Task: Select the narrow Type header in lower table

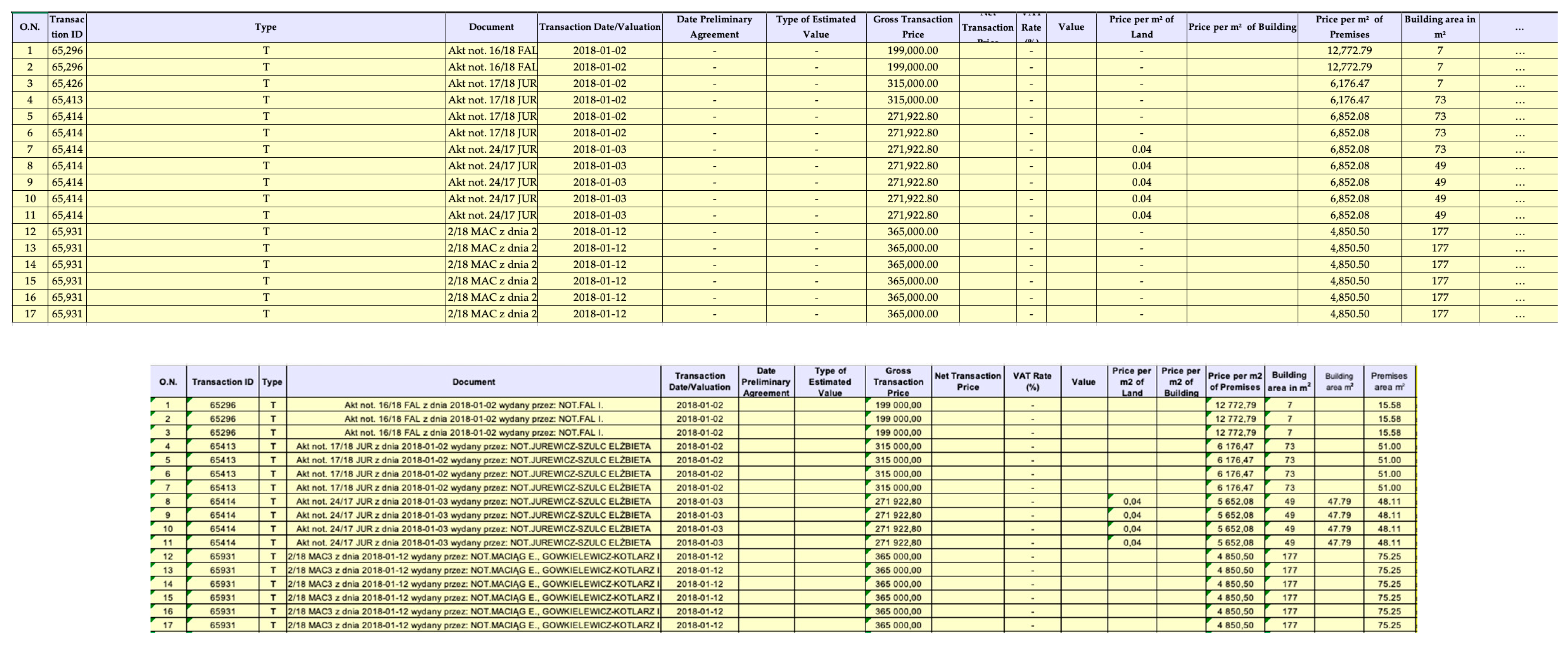Action: [272, 381]
